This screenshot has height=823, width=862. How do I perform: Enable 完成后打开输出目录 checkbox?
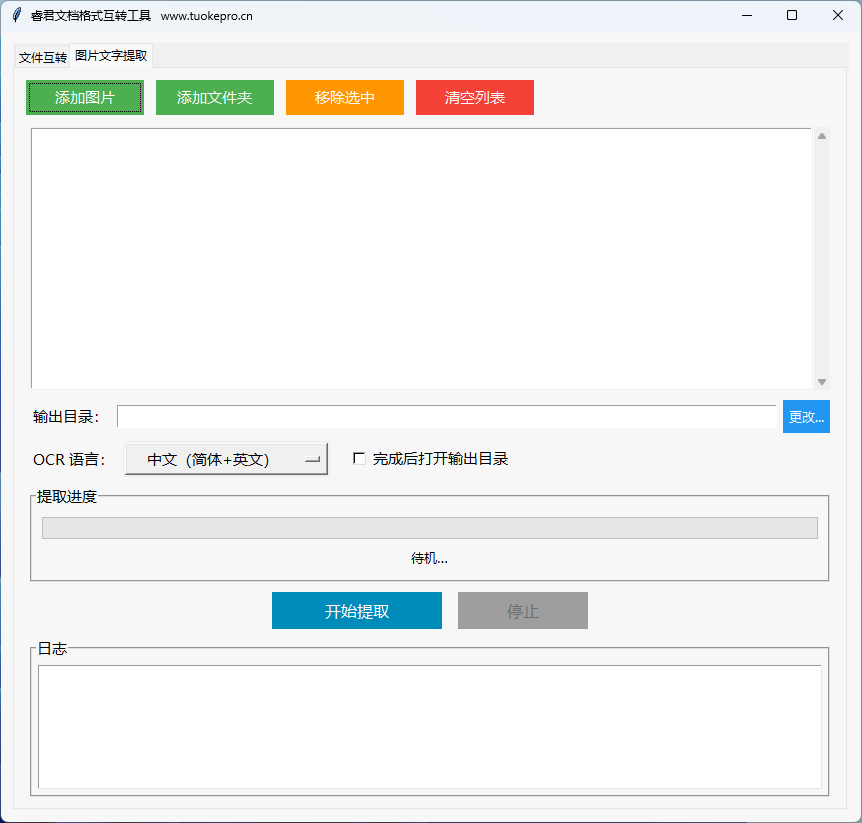pos(360,459)
